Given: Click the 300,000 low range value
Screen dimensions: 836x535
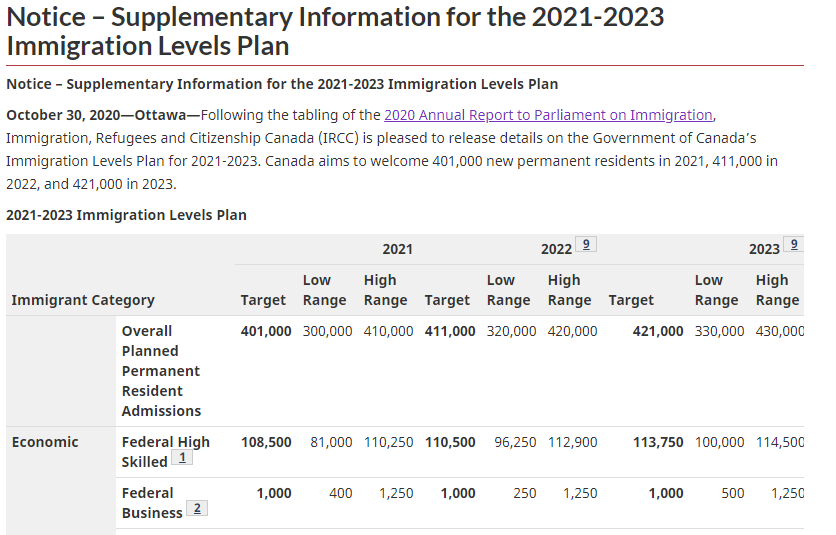Looking at the screenshot, I should pos(327,331).
